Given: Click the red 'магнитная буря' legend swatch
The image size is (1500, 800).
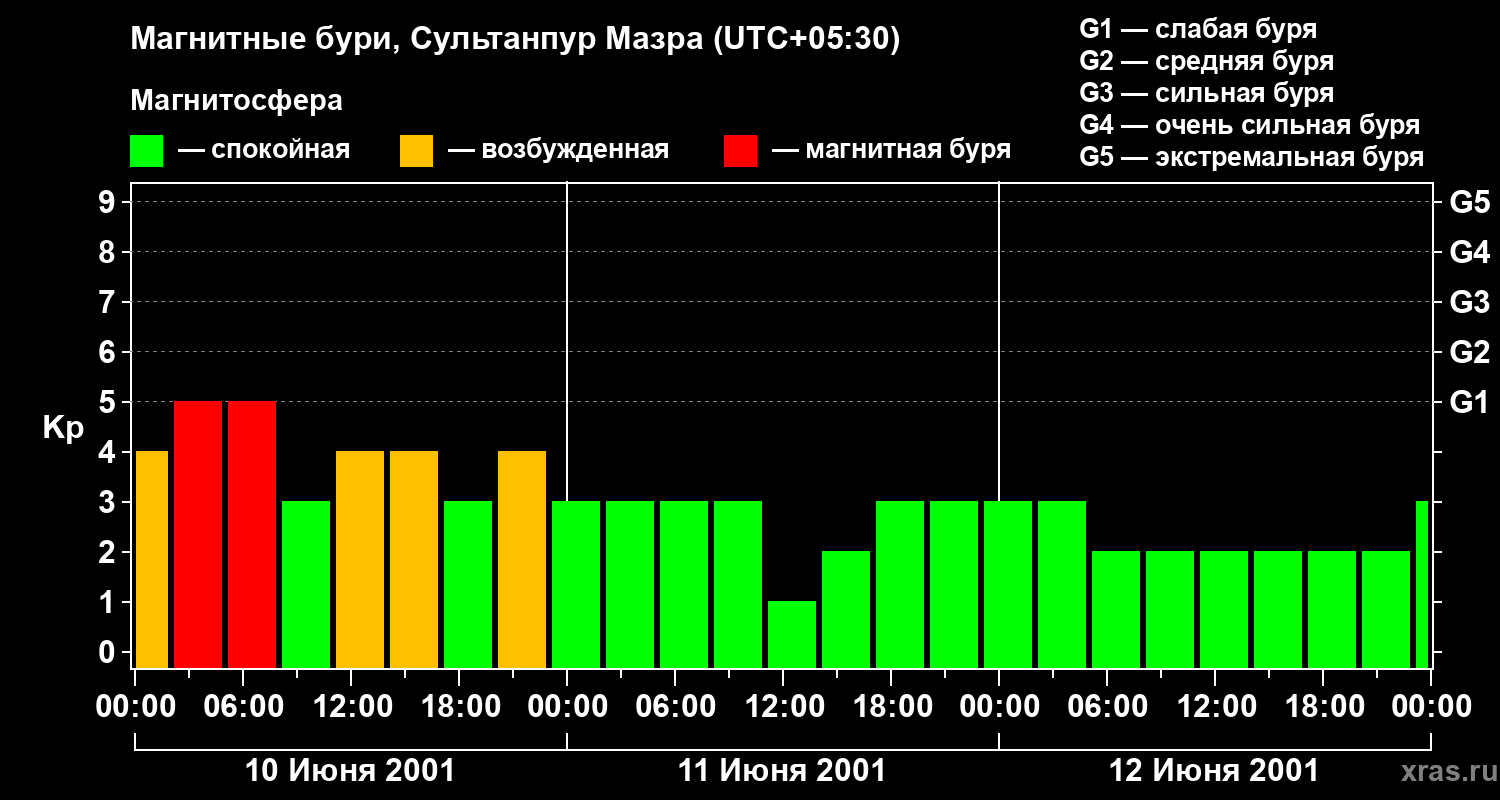Looking at the screenshot, I should click(740, 150).
